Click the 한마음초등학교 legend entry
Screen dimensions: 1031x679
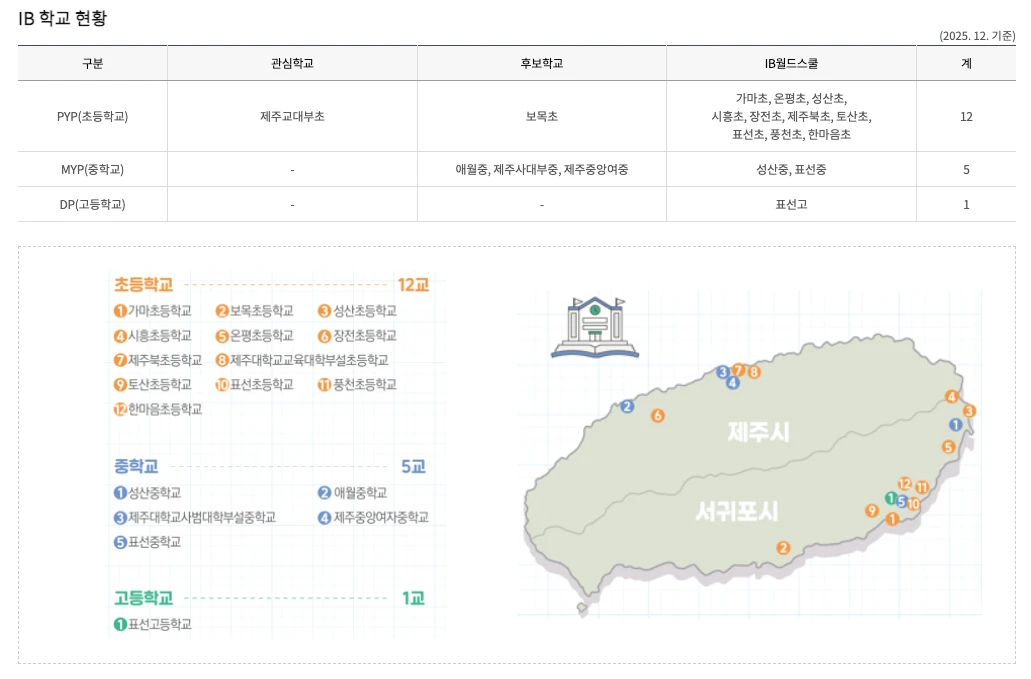[x=158, y=409]
